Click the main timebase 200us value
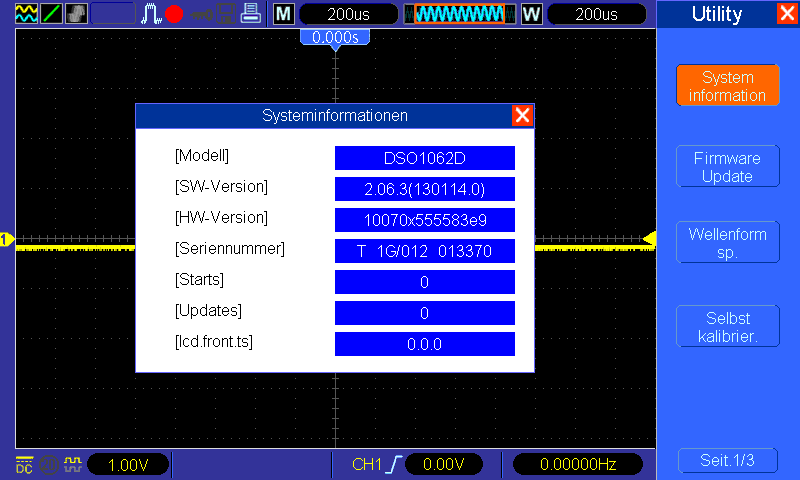800x480 pixels. pos(348,14)
